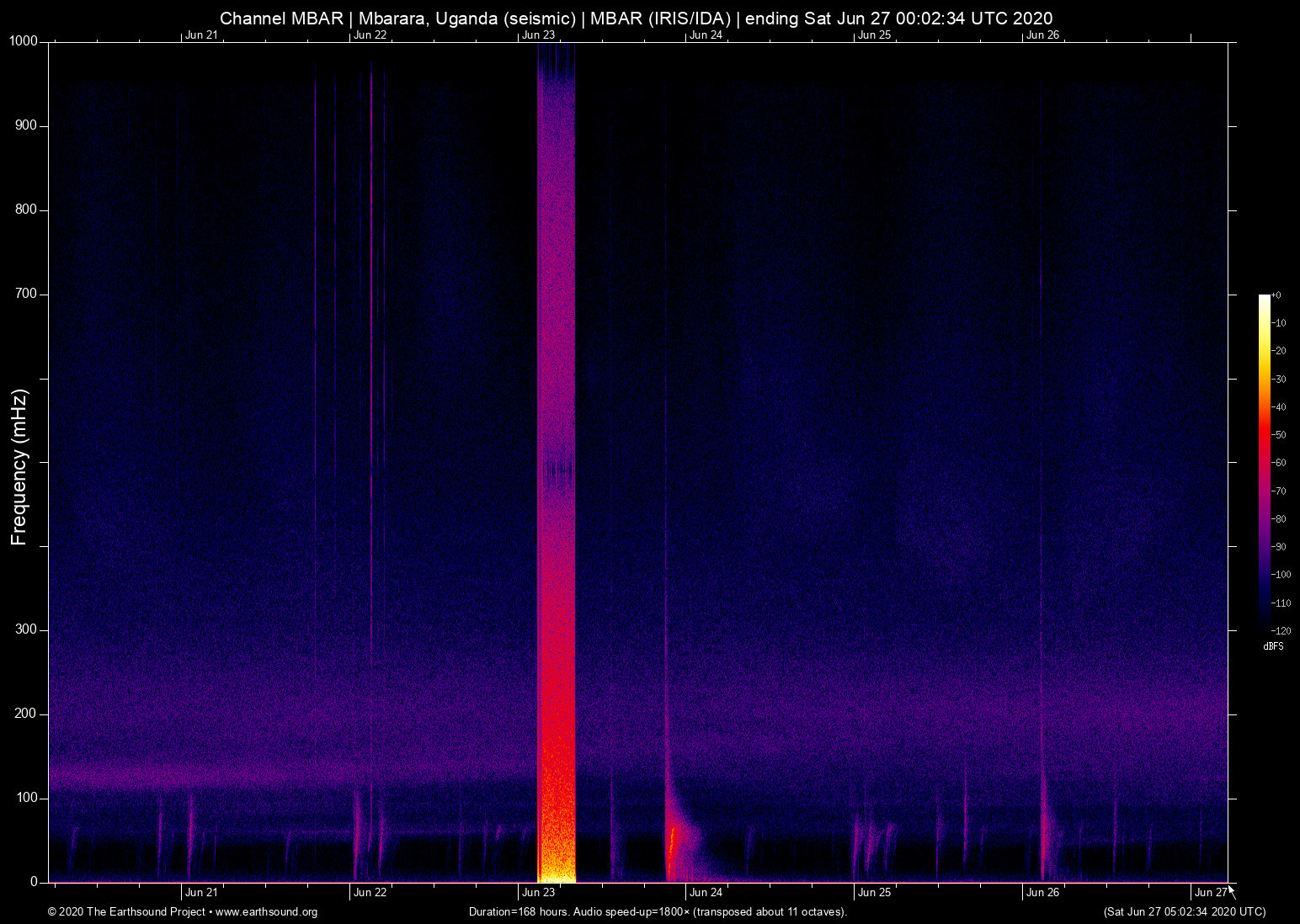This screenshot has width=1300, height=924.
Task: Click the Frequency (mHz) axis title
Action: 19,467
